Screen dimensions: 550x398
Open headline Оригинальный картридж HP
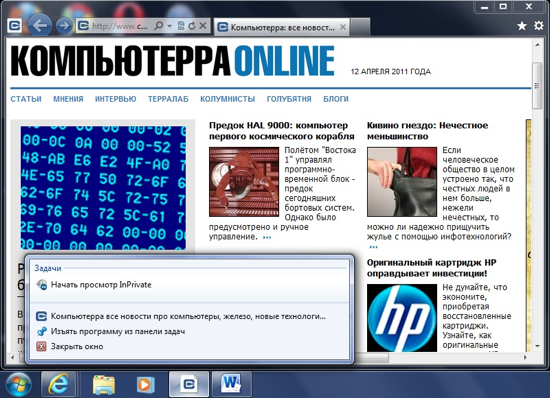431,268
